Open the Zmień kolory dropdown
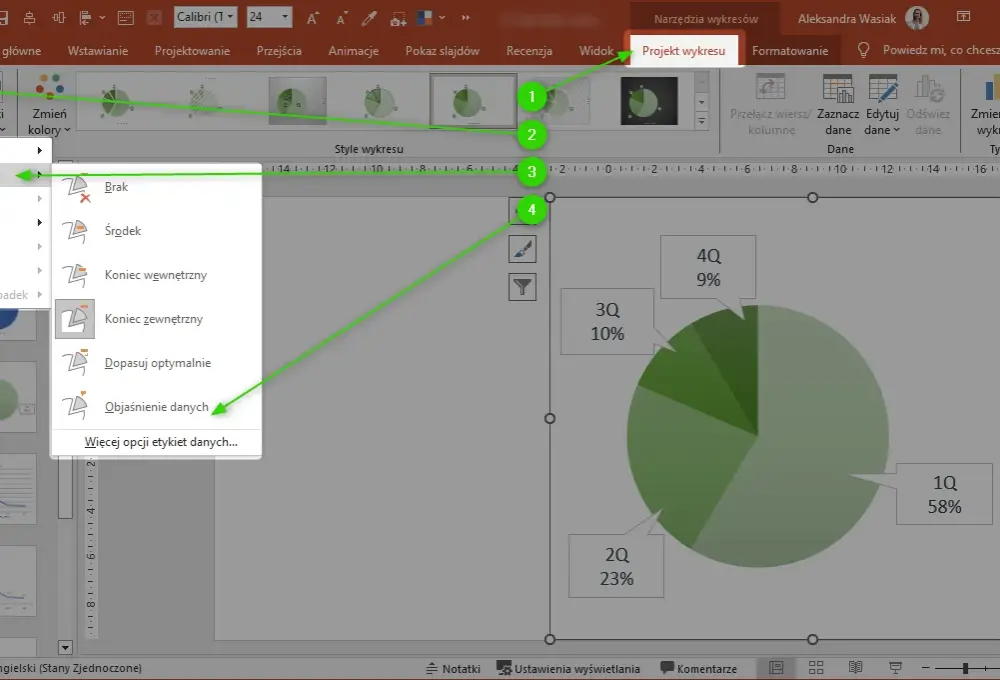This screenshot has height=680, width=1000. click(49, 105)
